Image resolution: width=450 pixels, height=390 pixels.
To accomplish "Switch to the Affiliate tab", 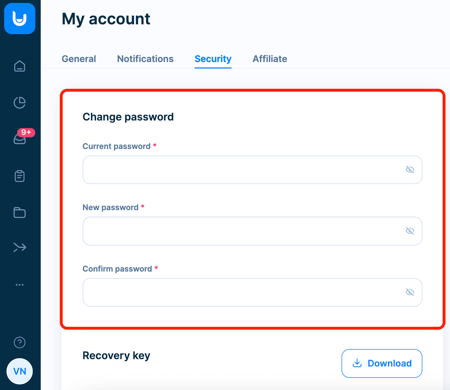I will [x=270, y=59].
